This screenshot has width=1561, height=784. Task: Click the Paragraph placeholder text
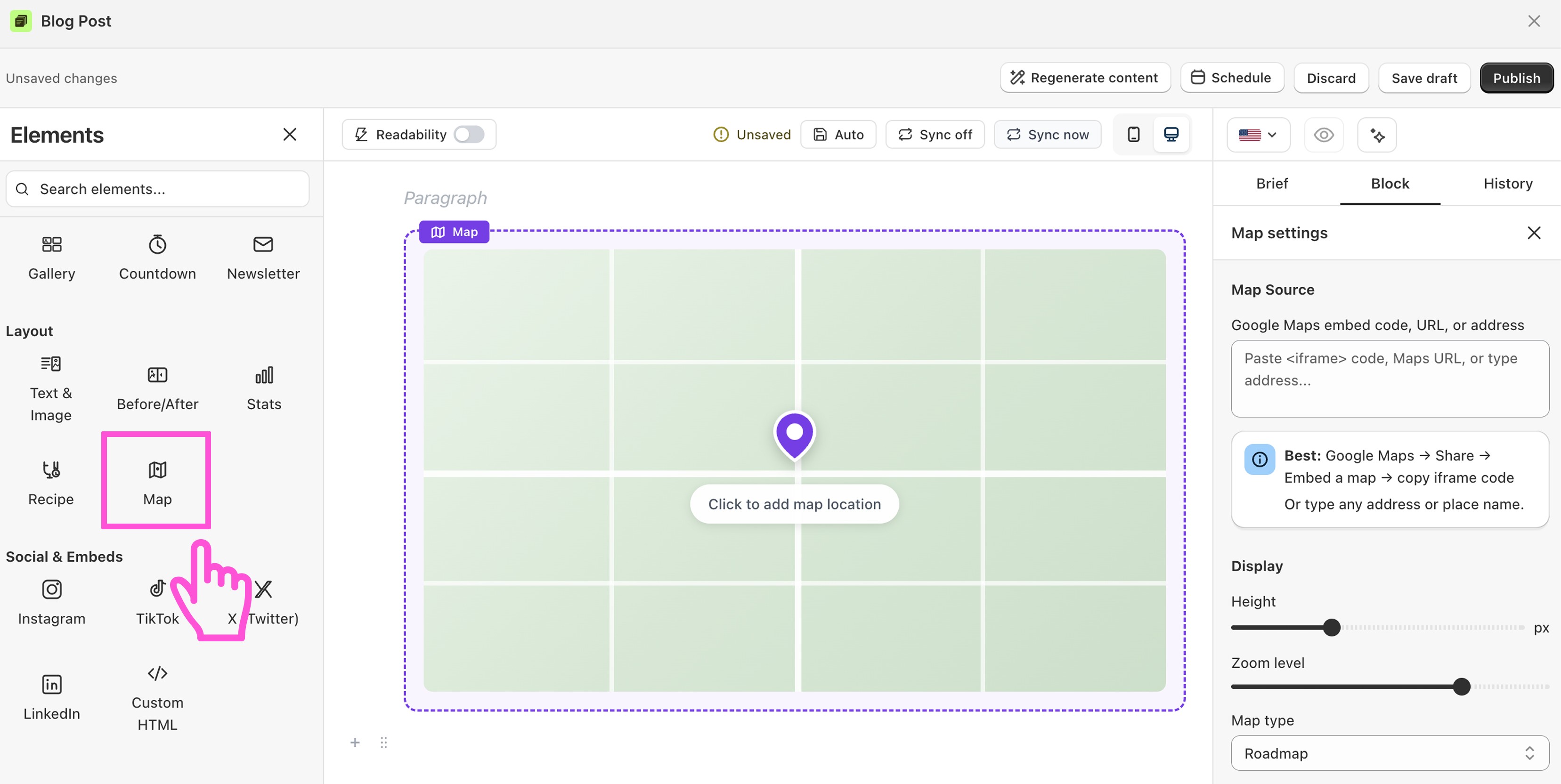click(x=446, y=197)
